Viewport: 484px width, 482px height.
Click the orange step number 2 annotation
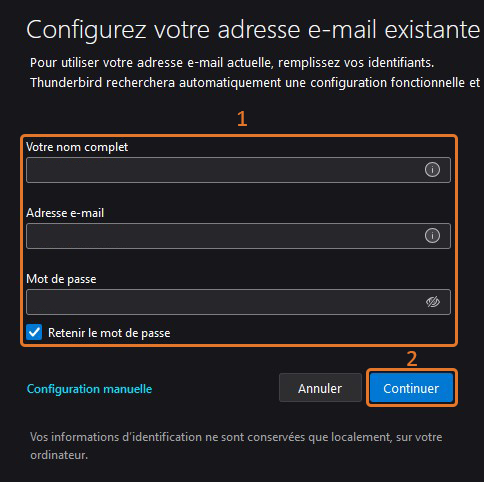(412, 359)
